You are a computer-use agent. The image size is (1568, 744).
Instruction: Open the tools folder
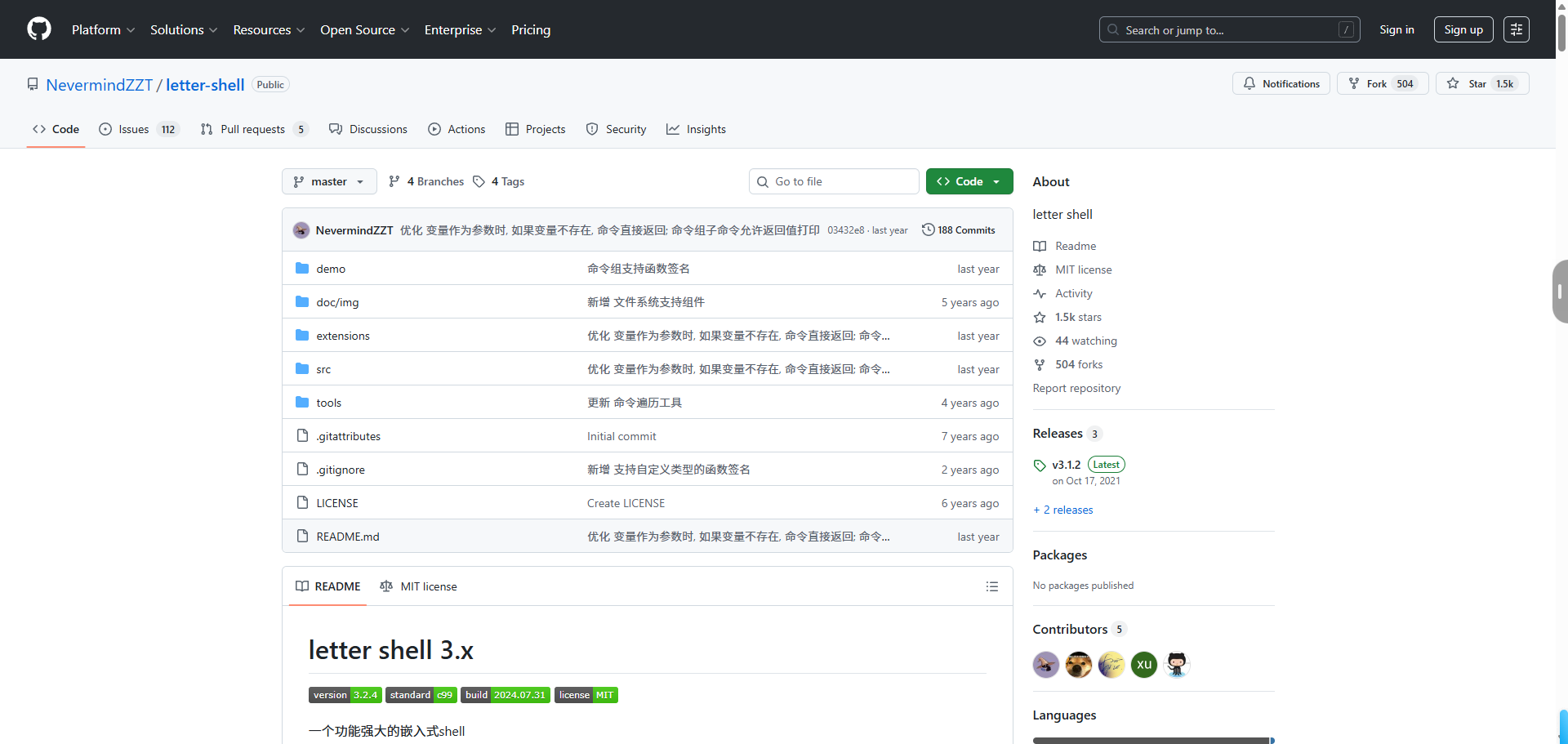click(328, 403)
